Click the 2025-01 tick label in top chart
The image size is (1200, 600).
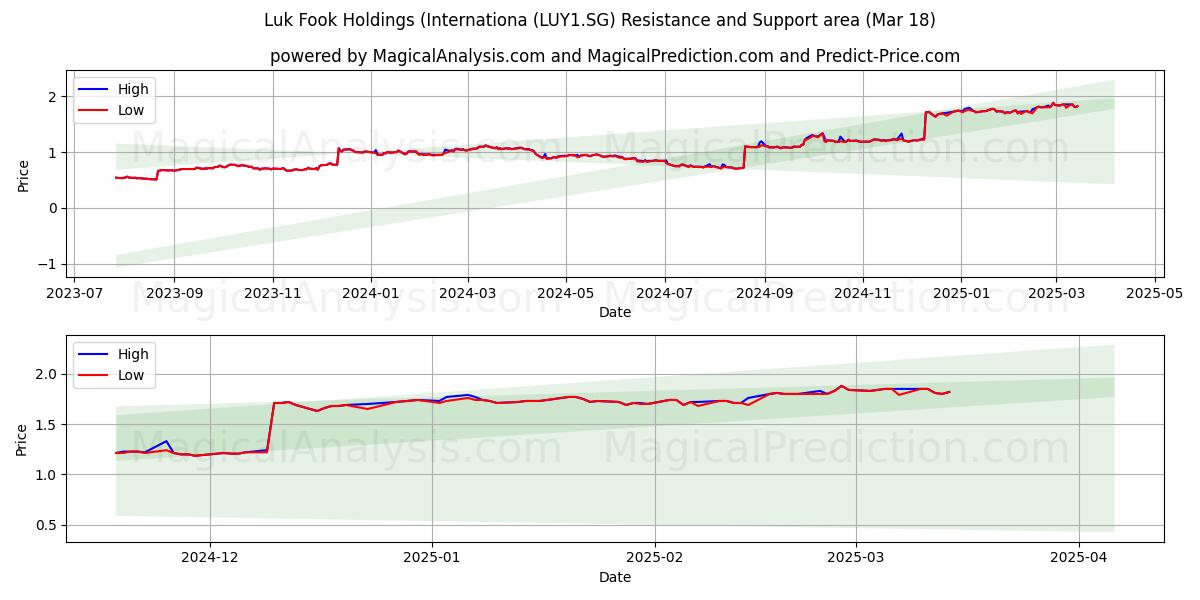click(x=961, y=294)
